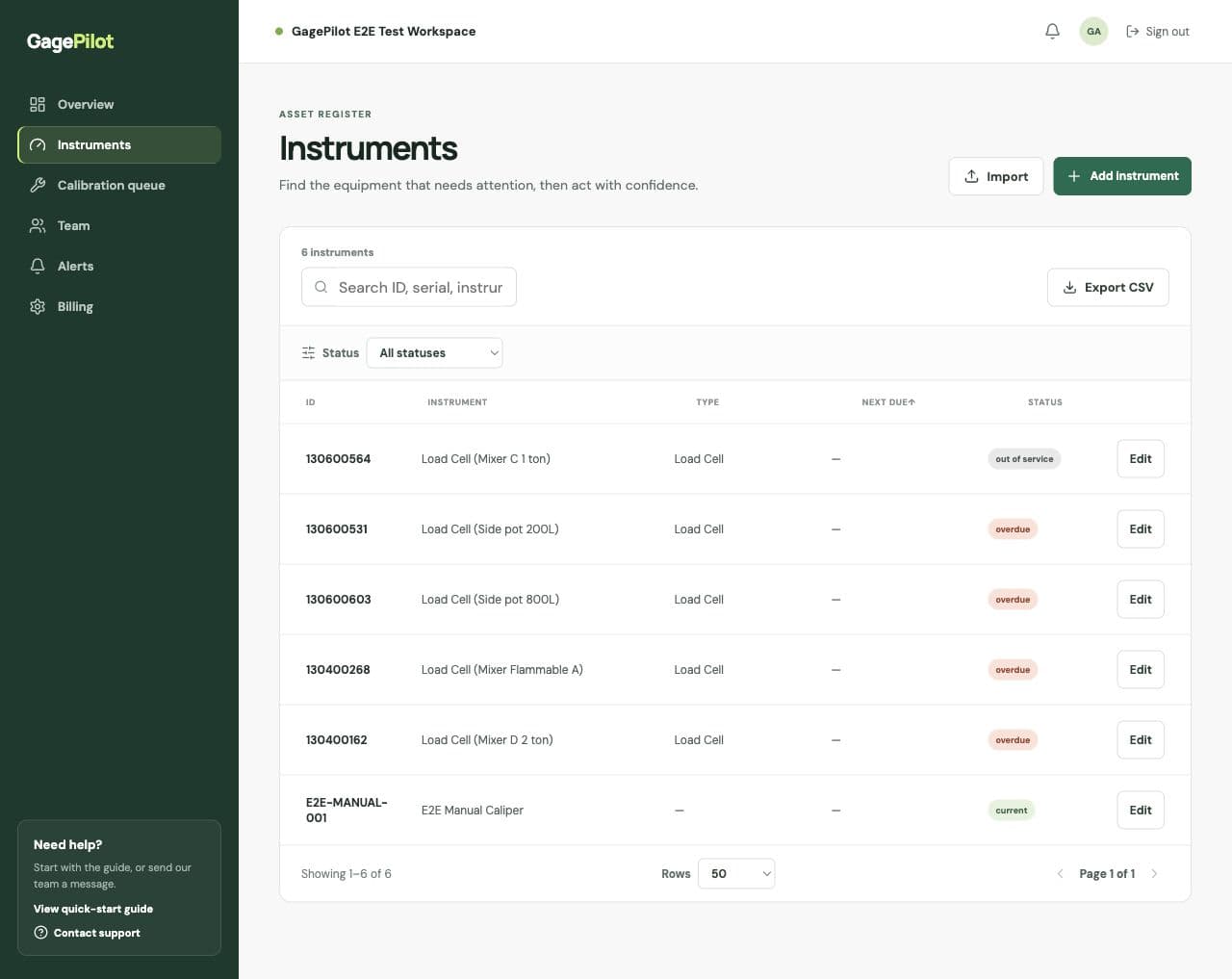Sort by the Type column header
The width and height of the screenshot is (1232, 979).
pyautogui.click(x=707, y=401)
